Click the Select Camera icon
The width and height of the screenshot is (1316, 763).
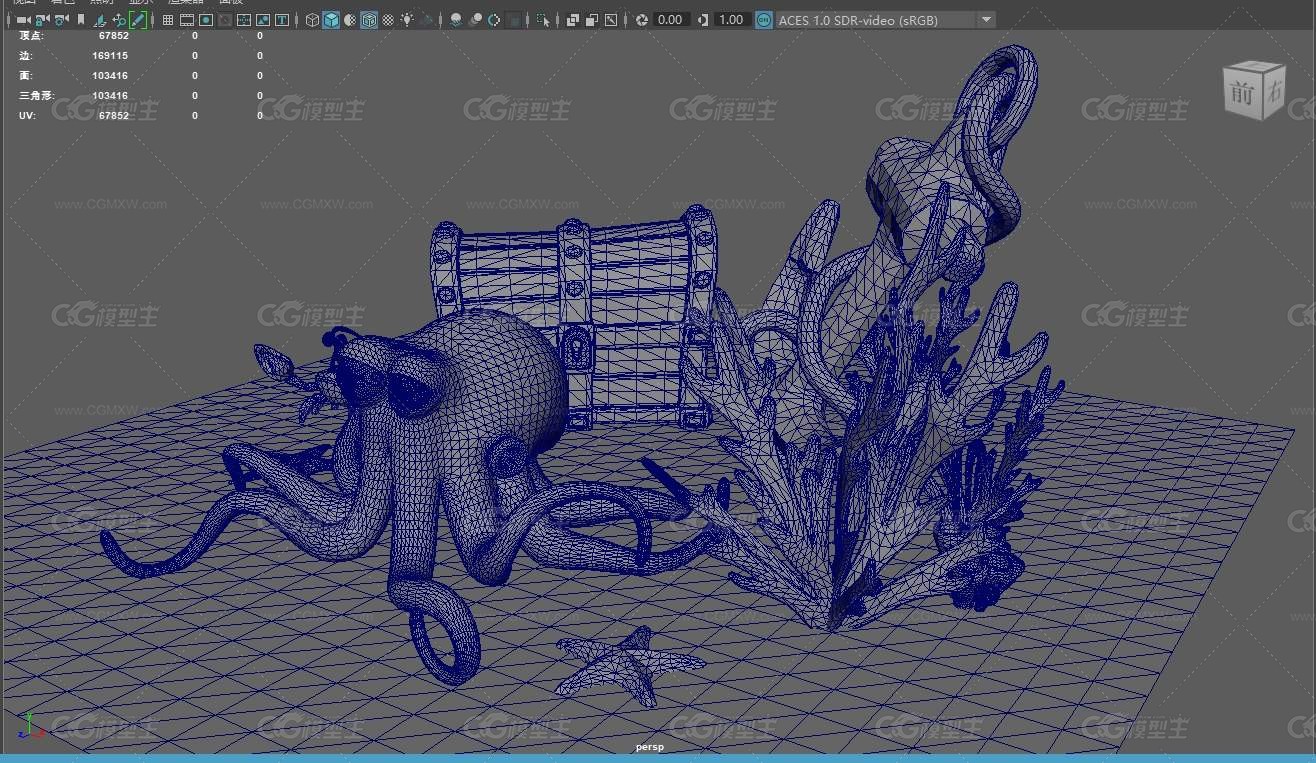(23, 20)
